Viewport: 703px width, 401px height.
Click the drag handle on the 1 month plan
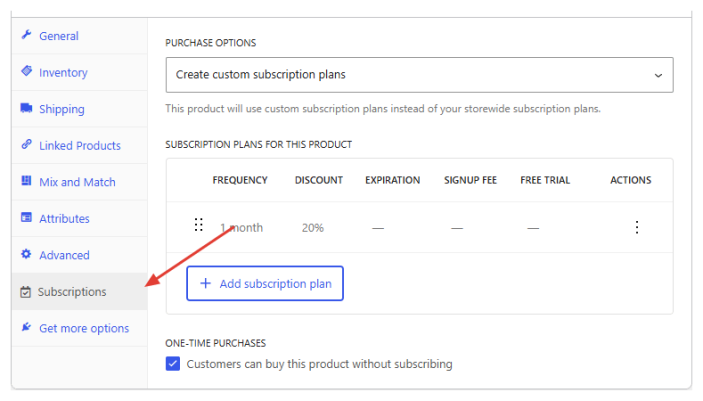199,225
